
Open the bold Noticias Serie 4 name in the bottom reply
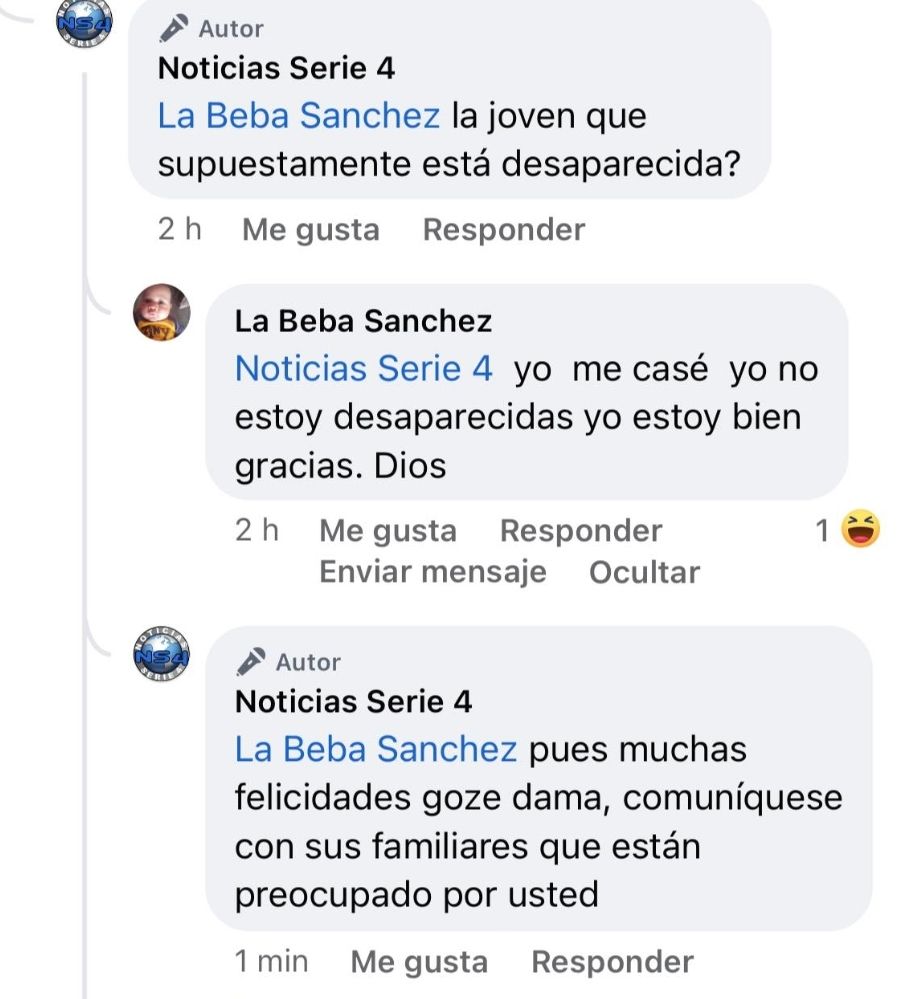[353, 702]
